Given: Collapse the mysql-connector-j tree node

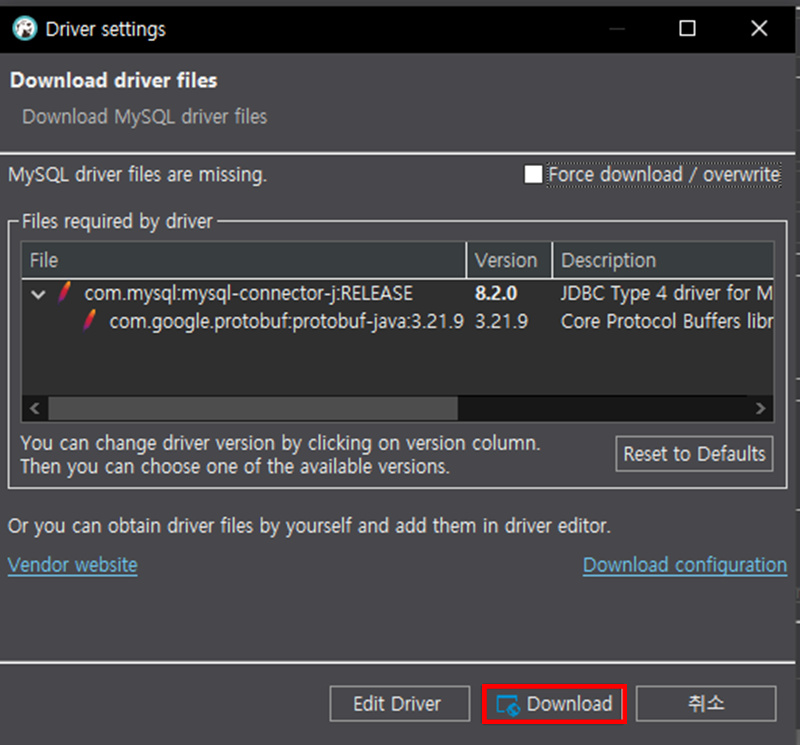Looking at the screenshot, I should coord(38,294).
